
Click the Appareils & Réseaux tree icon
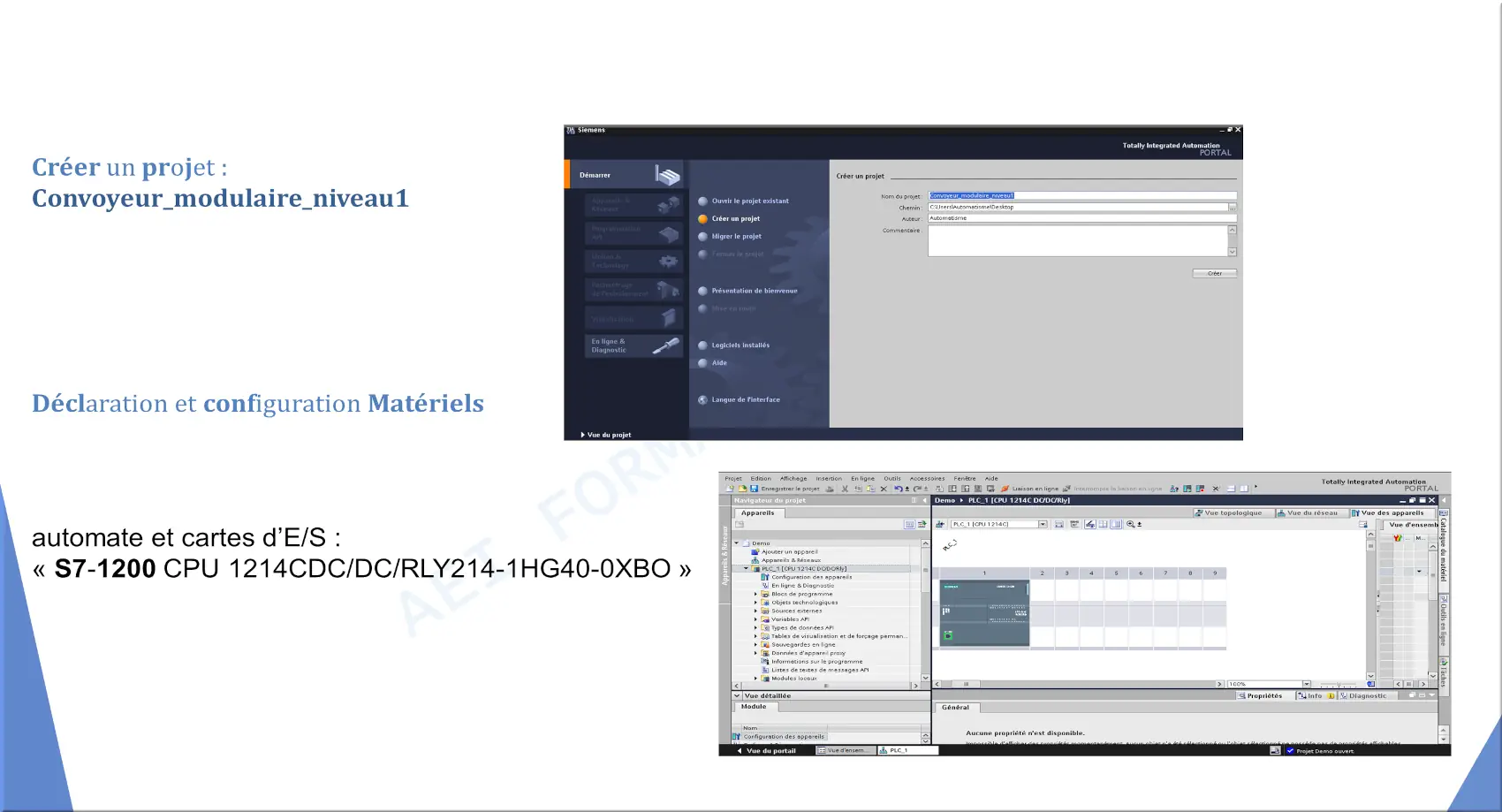point(755,560)
